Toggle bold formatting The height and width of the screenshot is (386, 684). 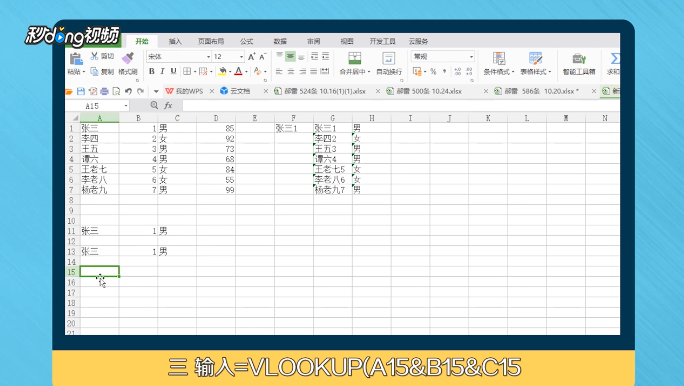[152, 71]
